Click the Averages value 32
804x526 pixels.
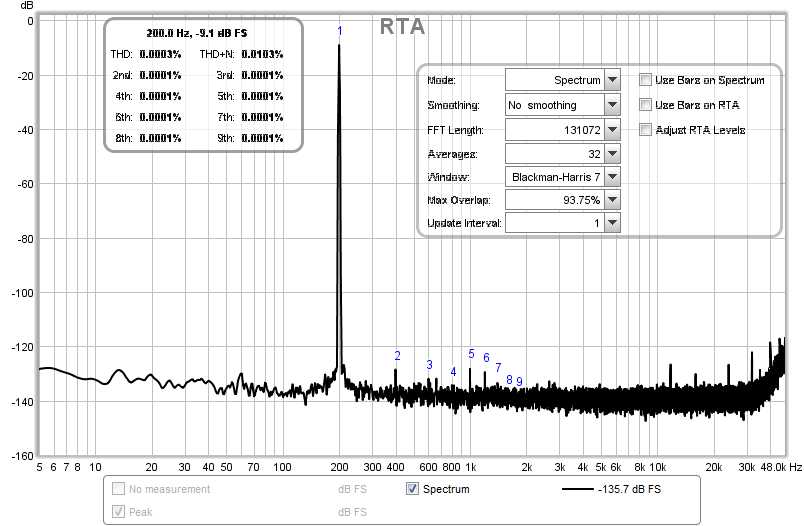pos(555,154)
